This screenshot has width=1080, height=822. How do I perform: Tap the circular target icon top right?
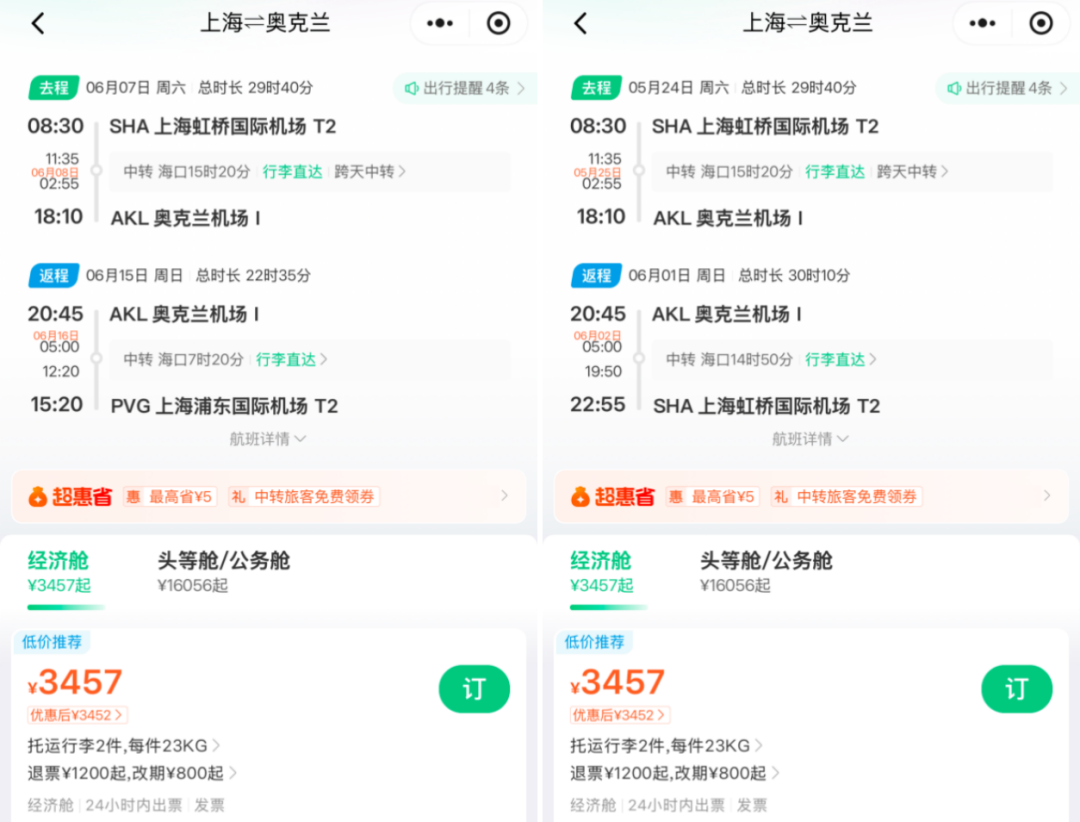point(498,22)
